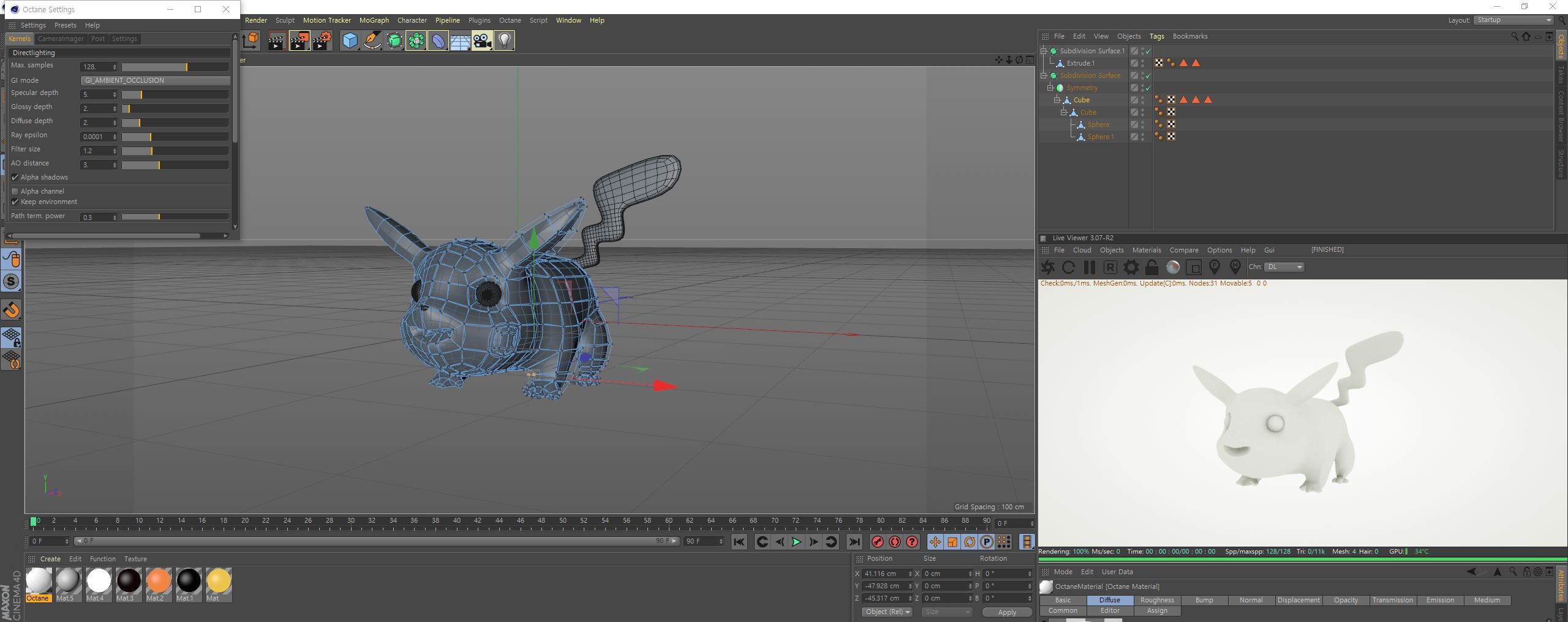Toggle rotation keyframe icon in timeline bar

point(969,542)
